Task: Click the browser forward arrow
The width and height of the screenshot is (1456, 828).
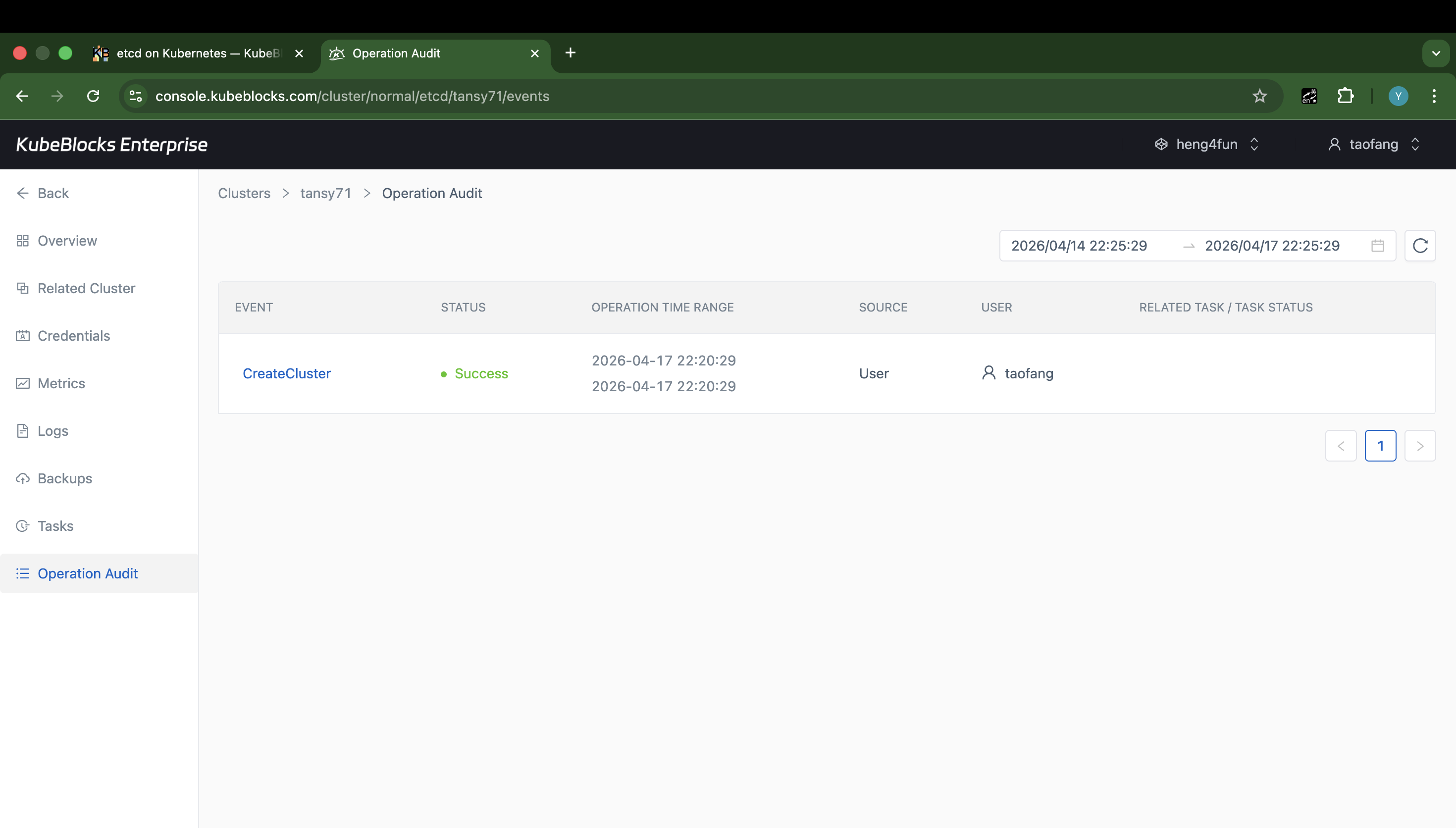Action: point(57,96)
